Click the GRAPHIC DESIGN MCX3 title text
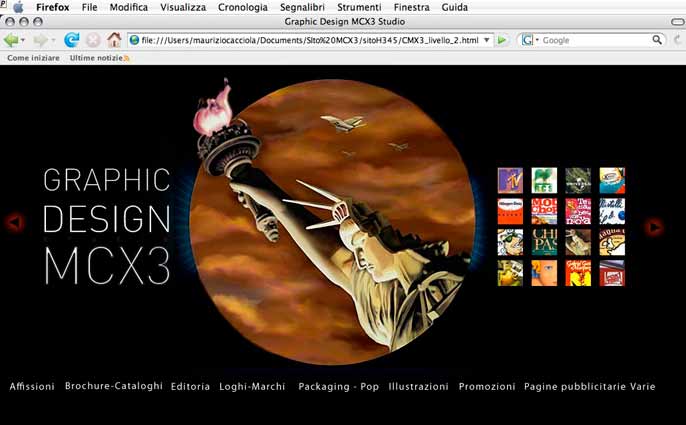Image resolution: width=686 pixels, height=425 pixels. click(x=107, y=226)
